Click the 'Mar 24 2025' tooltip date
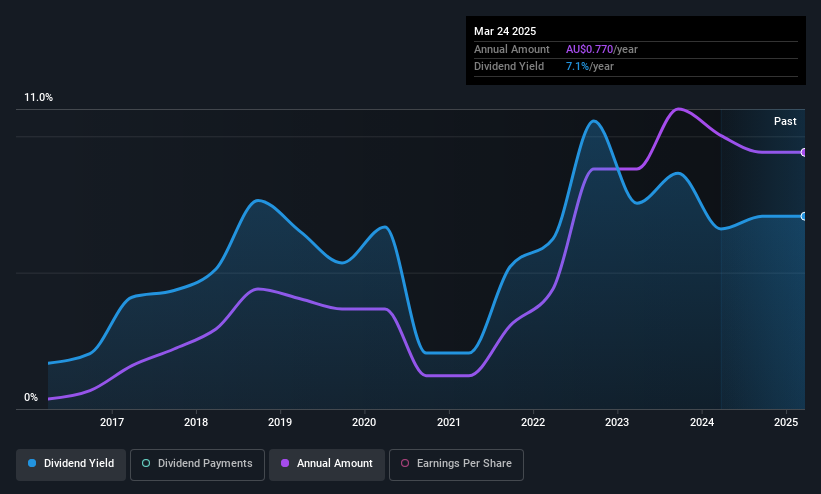The height and width of the screenshot is (494, 821). tap(505, 31)
